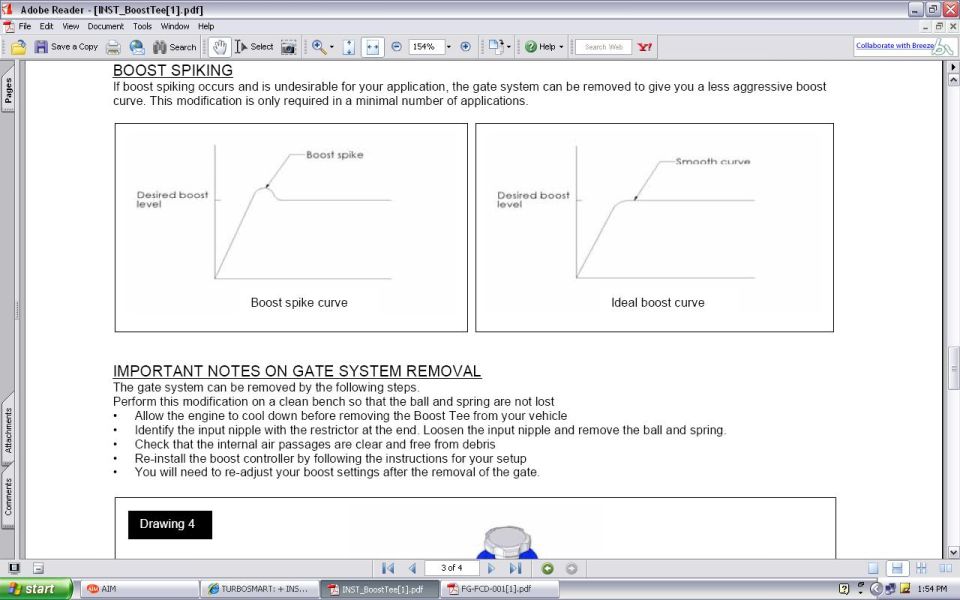This screenshot has height=600, width=960.
Task: Select the Hand tool
Action: [219, 47]
